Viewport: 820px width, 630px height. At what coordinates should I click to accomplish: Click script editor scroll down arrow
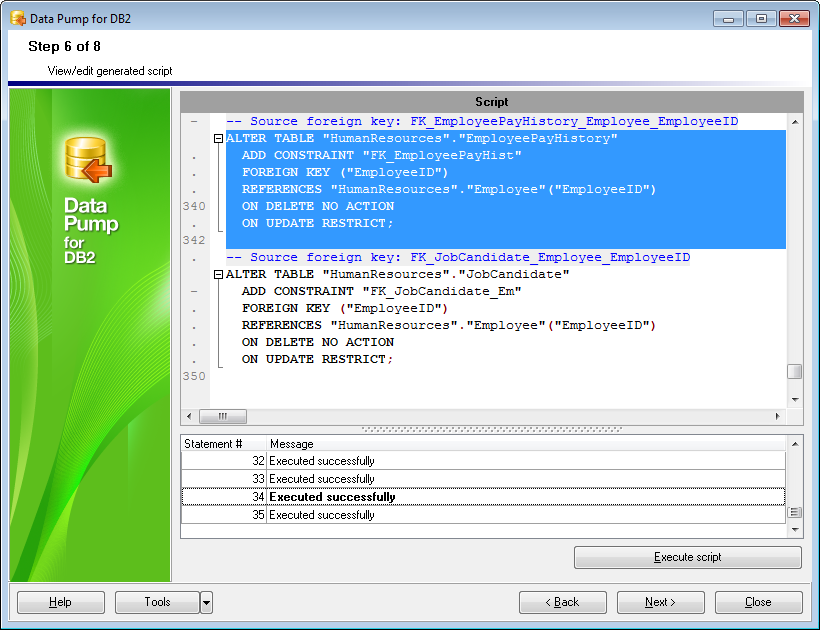[x=795, y=400]
